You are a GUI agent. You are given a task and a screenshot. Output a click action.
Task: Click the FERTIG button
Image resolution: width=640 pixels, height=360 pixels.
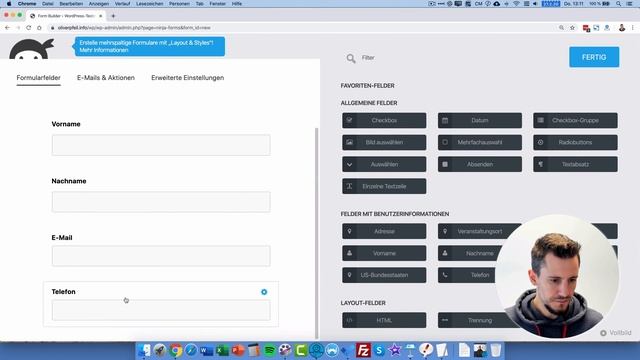594,57
